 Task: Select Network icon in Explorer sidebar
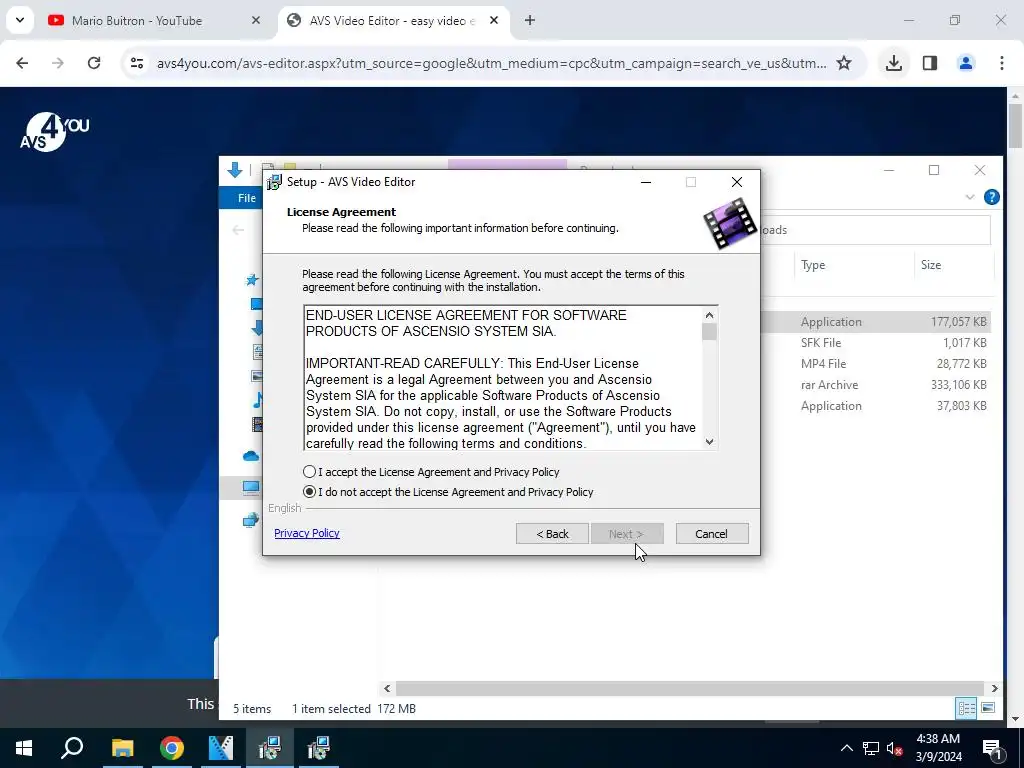251,520
